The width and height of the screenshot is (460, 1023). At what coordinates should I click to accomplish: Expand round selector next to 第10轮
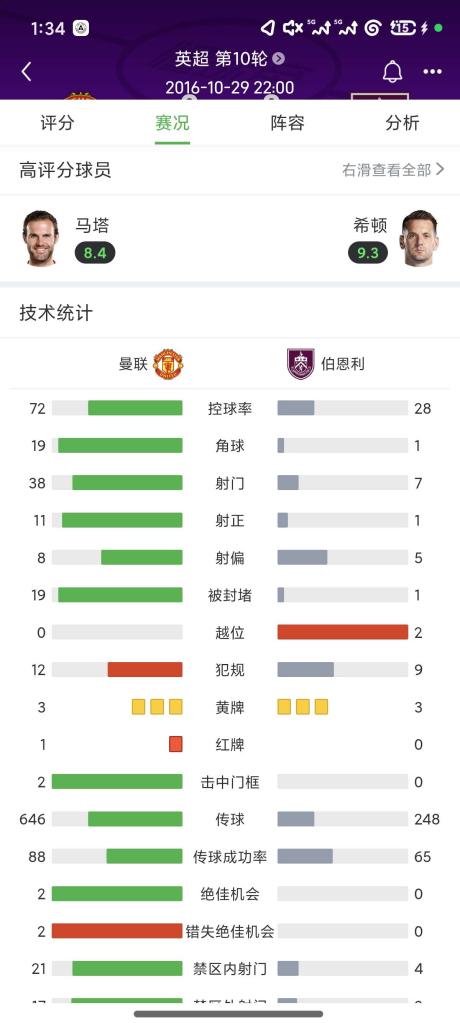tap(279, 59)
